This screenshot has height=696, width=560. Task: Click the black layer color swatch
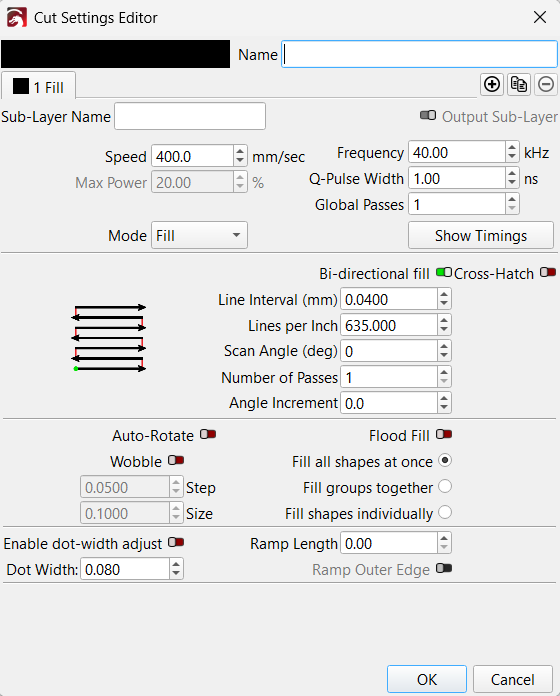pyautogui.click(x=115, y=54)
